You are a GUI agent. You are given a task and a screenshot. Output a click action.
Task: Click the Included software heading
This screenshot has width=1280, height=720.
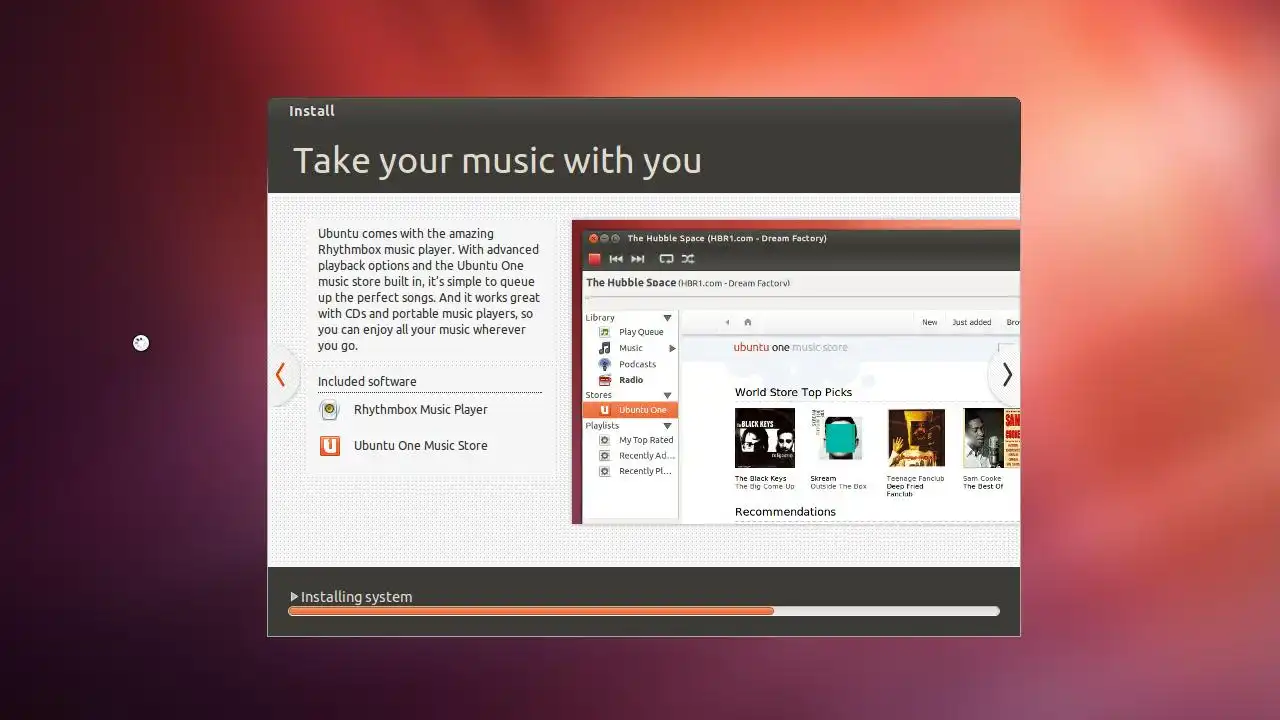pyautogui.click(x=367, y=382)
